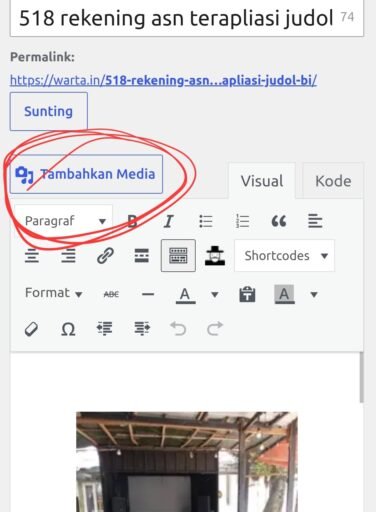Insert horizontal line
Screen dimensions: 376x512
[x=148, y=294]
